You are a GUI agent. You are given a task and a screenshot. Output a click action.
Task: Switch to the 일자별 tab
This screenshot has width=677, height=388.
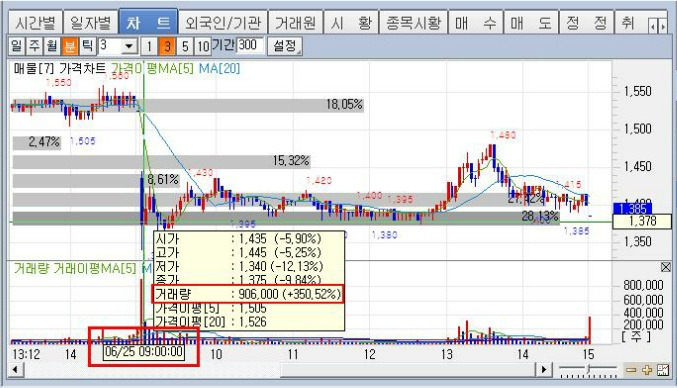[x=91, y=22]
